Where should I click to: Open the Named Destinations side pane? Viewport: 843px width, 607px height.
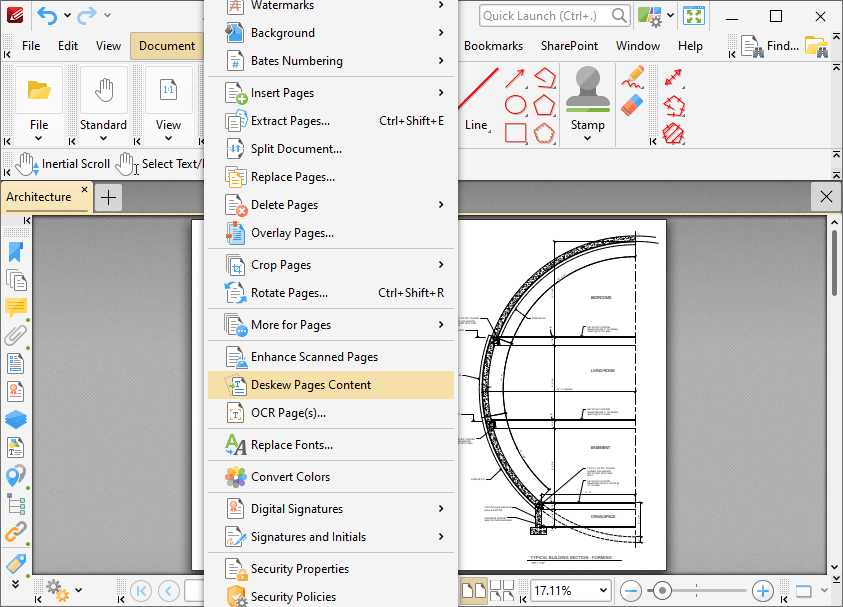click(x=16, y=475)
